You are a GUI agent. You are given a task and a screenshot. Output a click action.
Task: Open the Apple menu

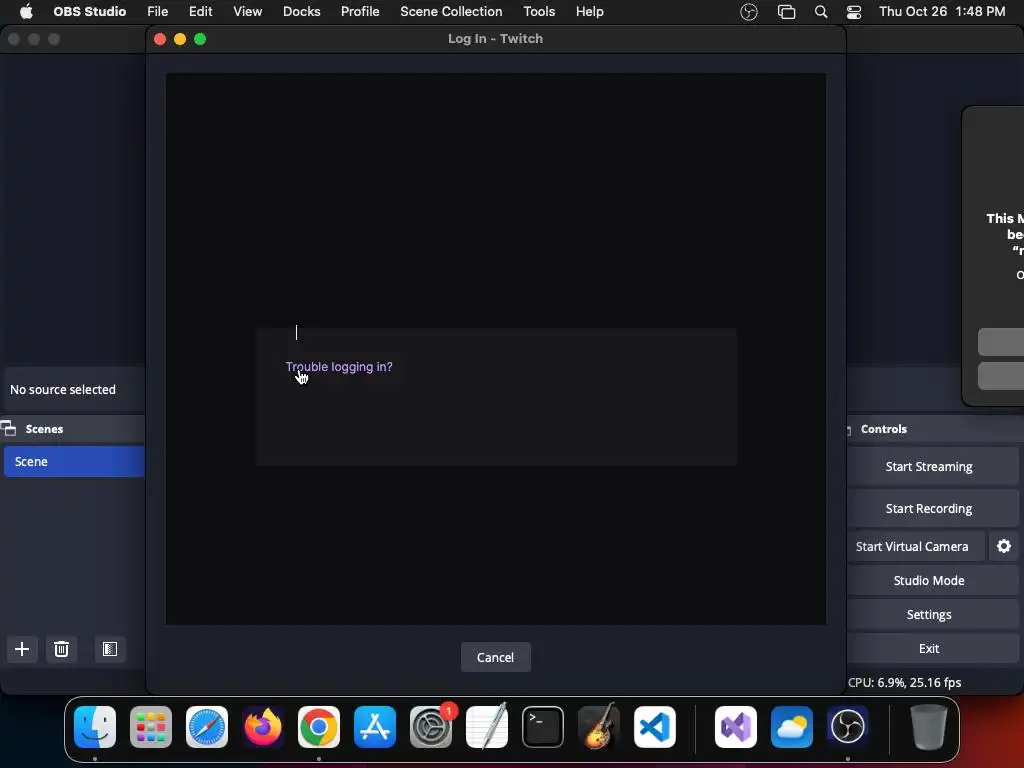pyautogui.click(x=26, y=12)
